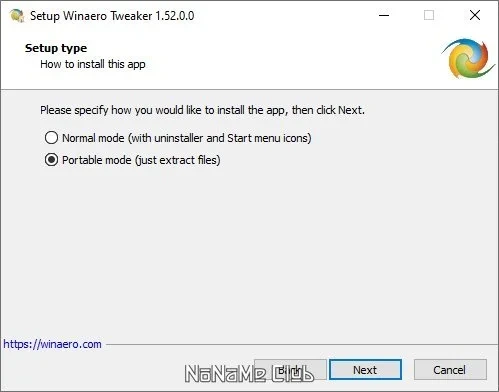Click 'How to install this app' text
Screen dimensions: 499x392
coord(93,64)
